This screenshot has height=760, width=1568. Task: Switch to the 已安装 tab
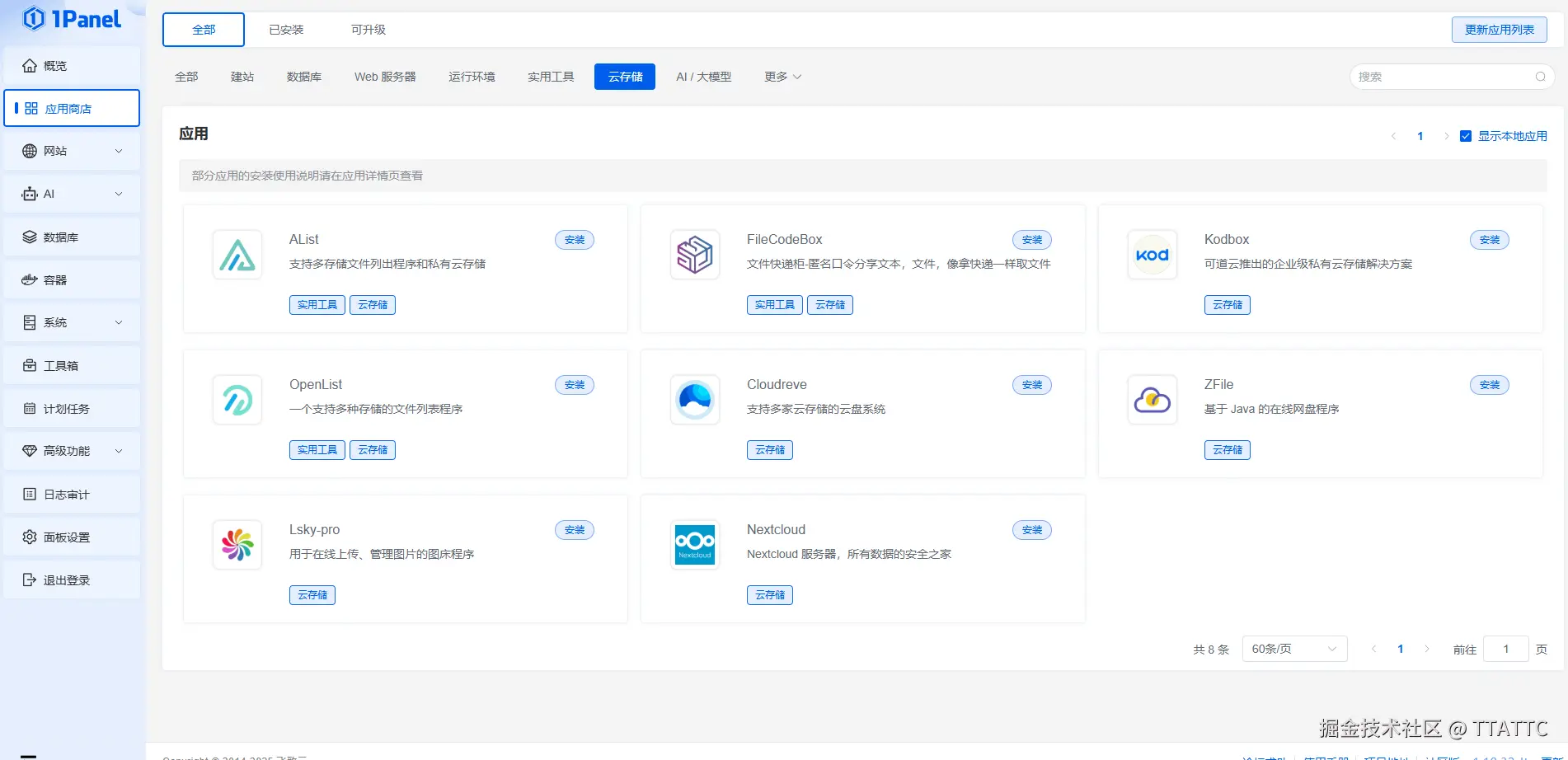click(x=286, y=30)
